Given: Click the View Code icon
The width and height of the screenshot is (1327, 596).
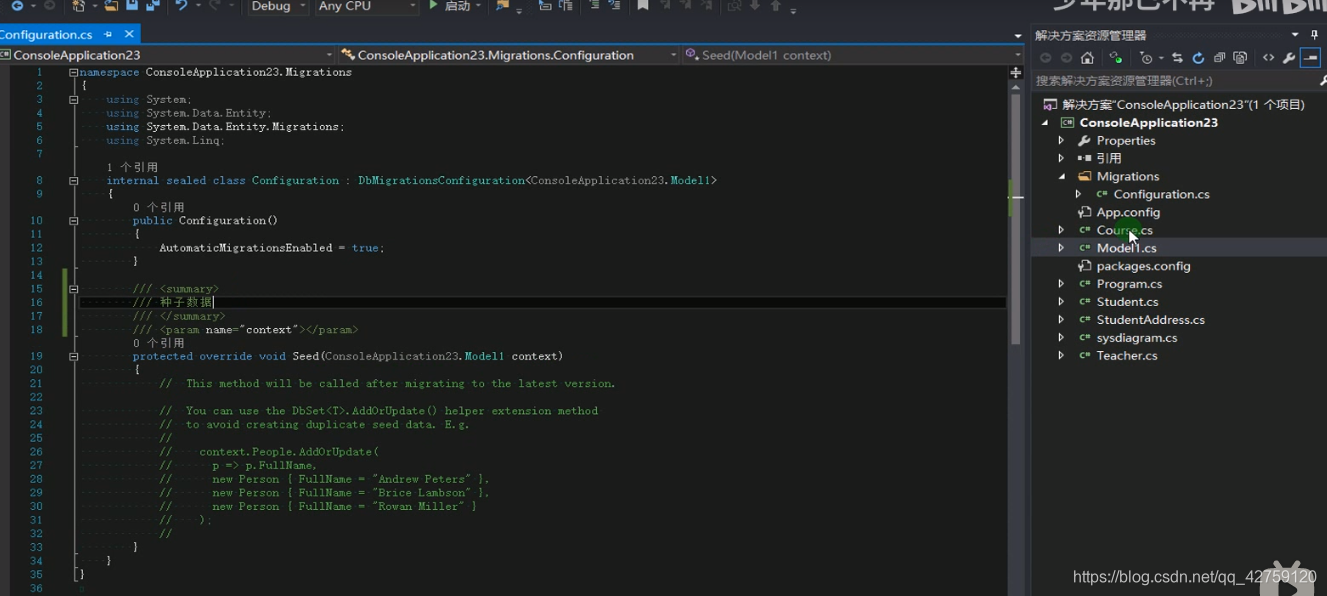Looking at the screenshot, I should (x=1268, y=58).
